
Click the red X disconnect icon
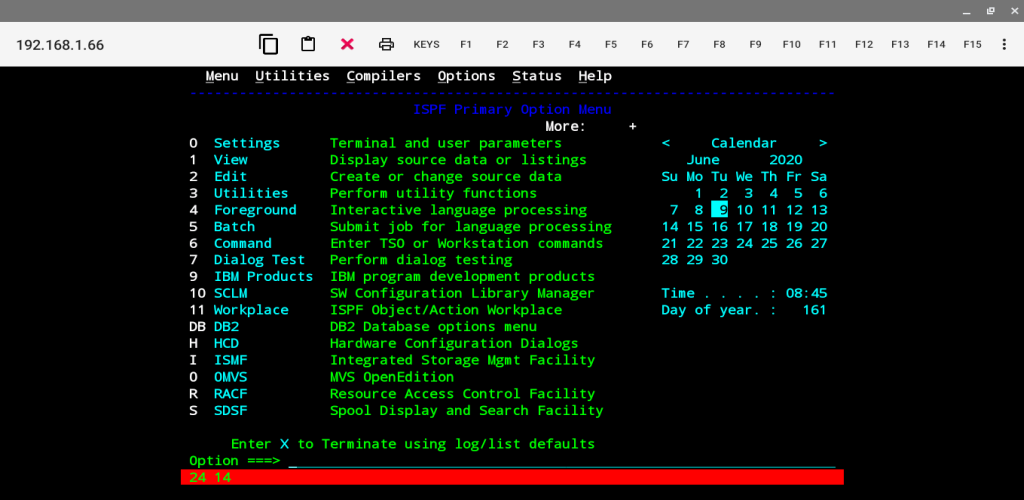[x=347, y=44]
